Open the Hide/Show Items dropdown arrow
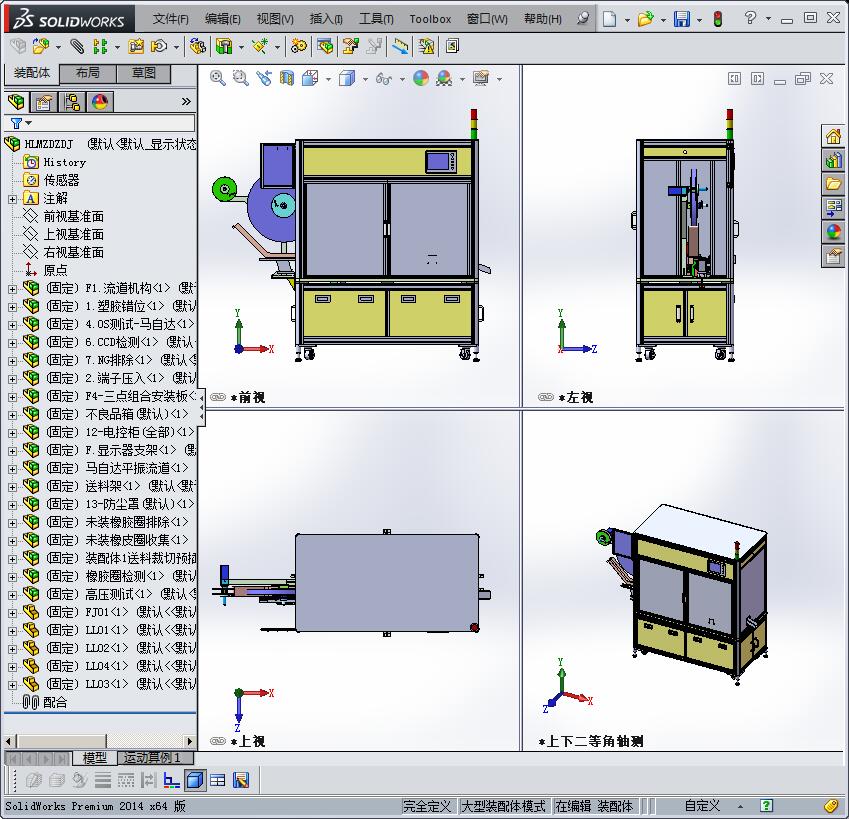Screen dimensions: 849x819 click(x=402, y=80)
